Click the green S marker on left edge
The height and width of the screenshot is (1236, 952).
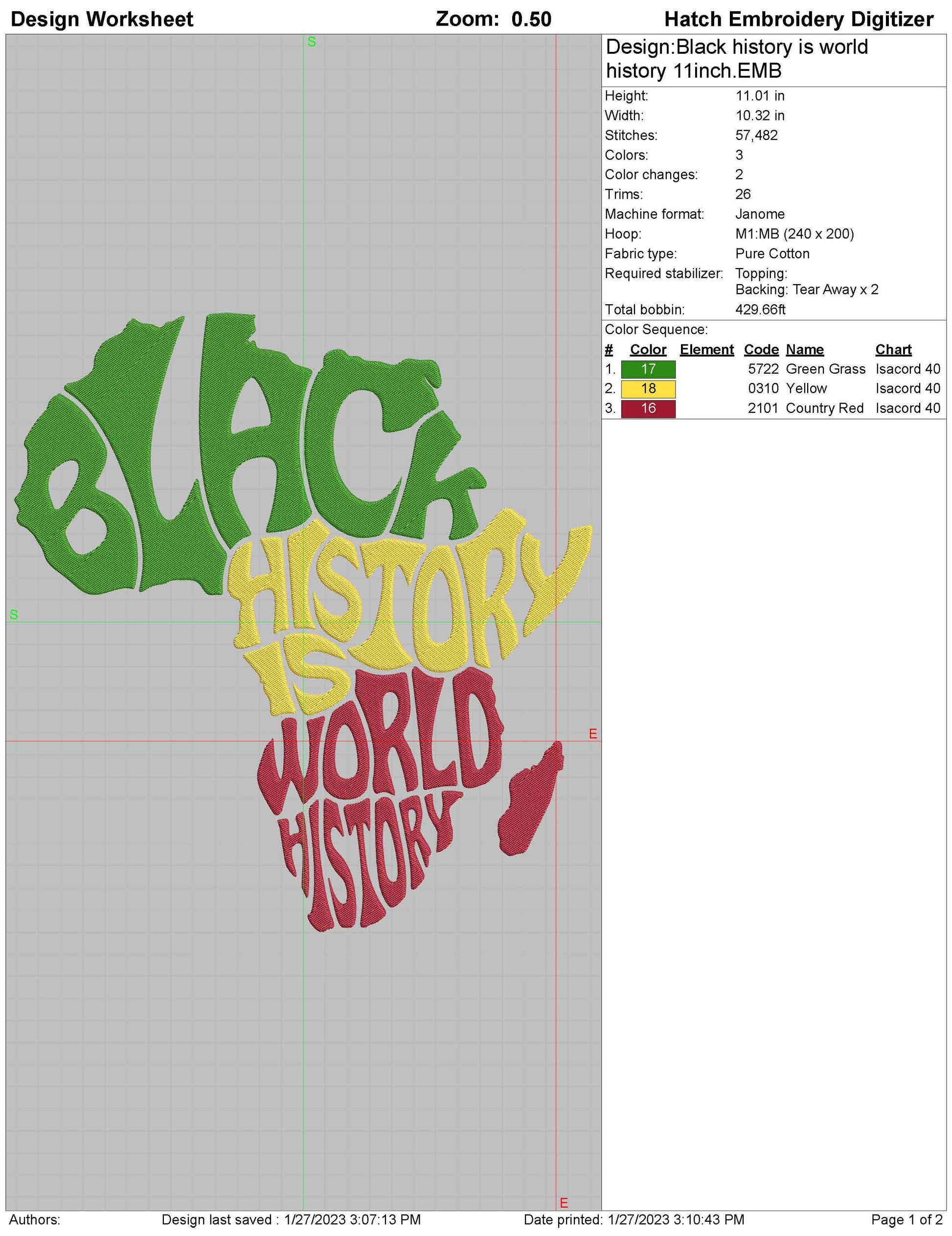coord(14,615)
